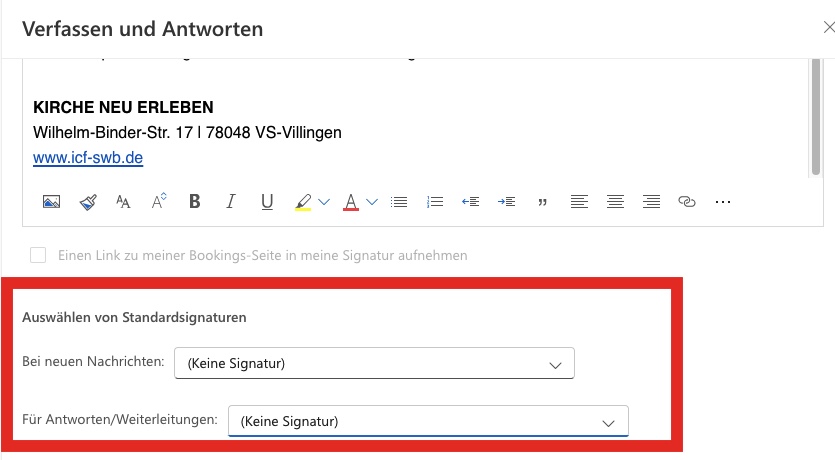Image resolution: width=835 pixels, height=460 pixels.
Task: Create a bulleted list
Action: point(399,202)
